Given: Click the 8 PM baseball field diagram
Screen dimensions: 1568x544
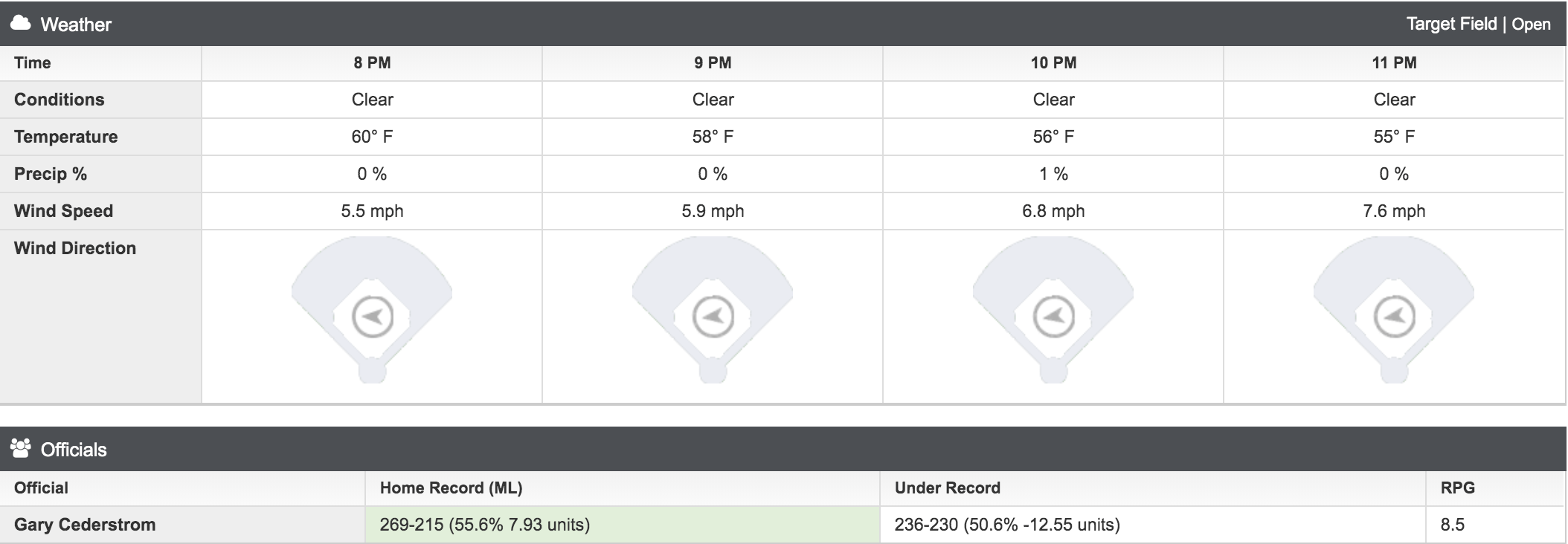Looking at the screenshot, I should click(x=372, y=310).
